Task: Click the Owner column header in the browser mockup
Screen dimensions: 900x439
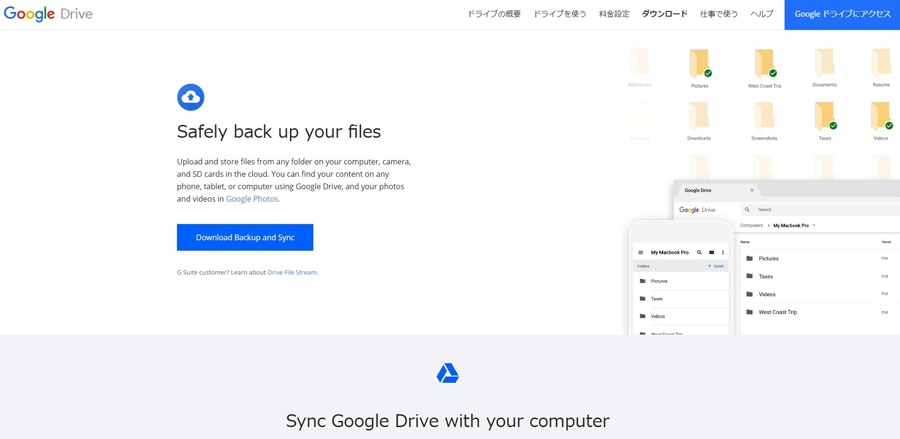Action: 886,242
